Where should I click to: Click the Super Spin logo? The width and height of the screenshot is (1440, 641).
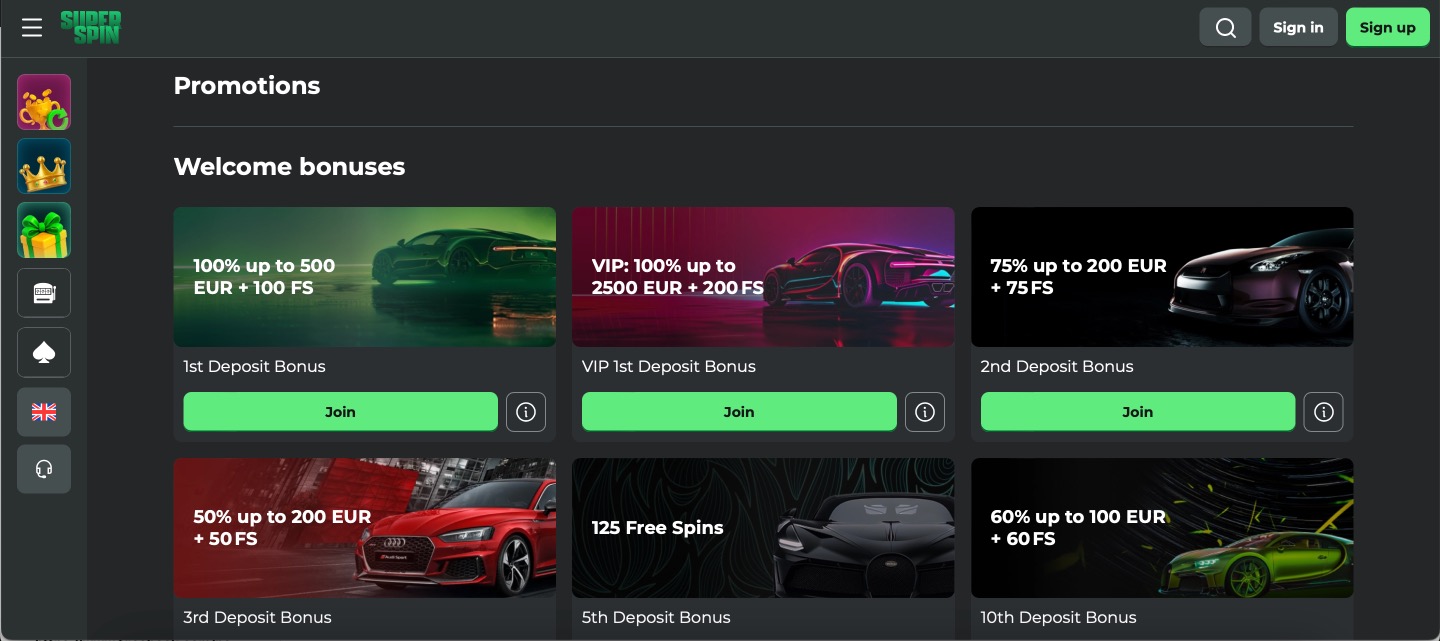point(90,27)
